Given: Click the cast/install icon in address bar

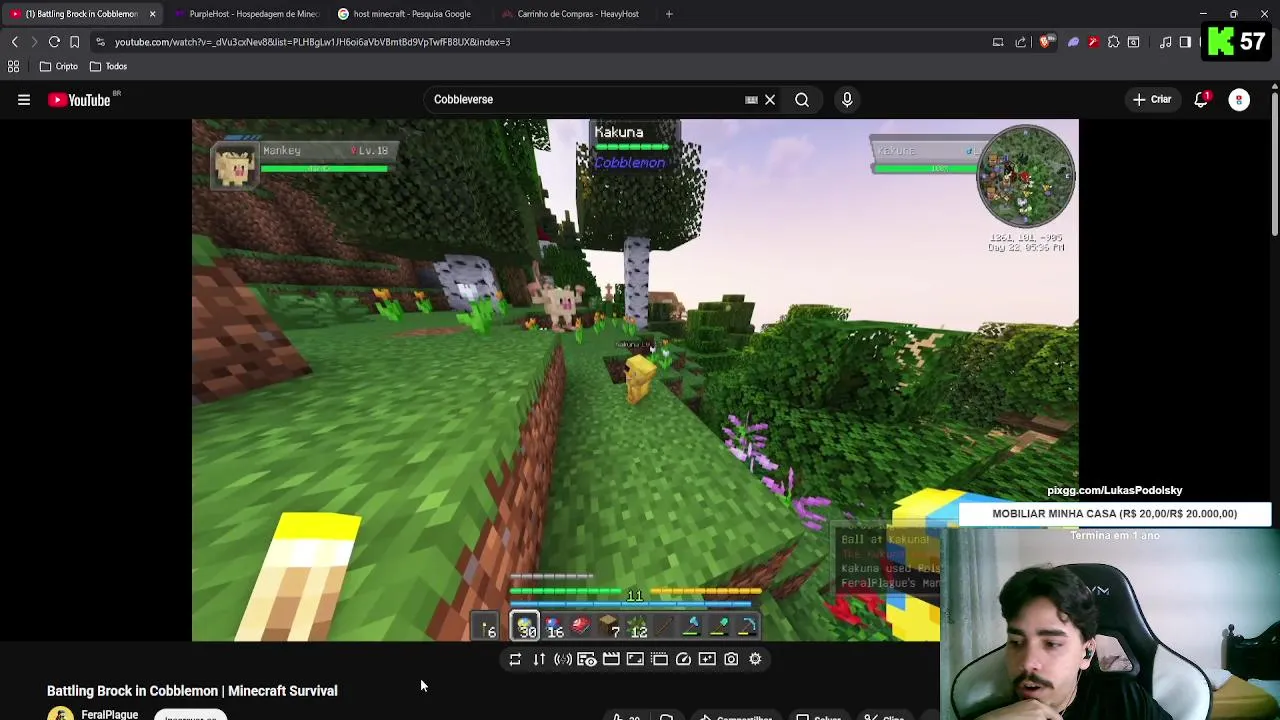Looking at the screenshot, I should (x=998, y=42).
